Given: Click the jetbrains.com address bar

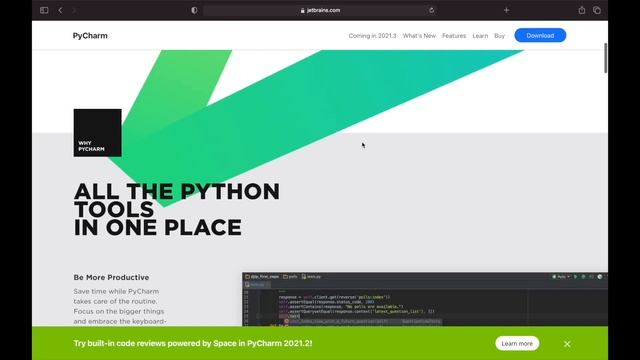Looking at the screenshot, I should pyautogui.click(x=320, y=10).
